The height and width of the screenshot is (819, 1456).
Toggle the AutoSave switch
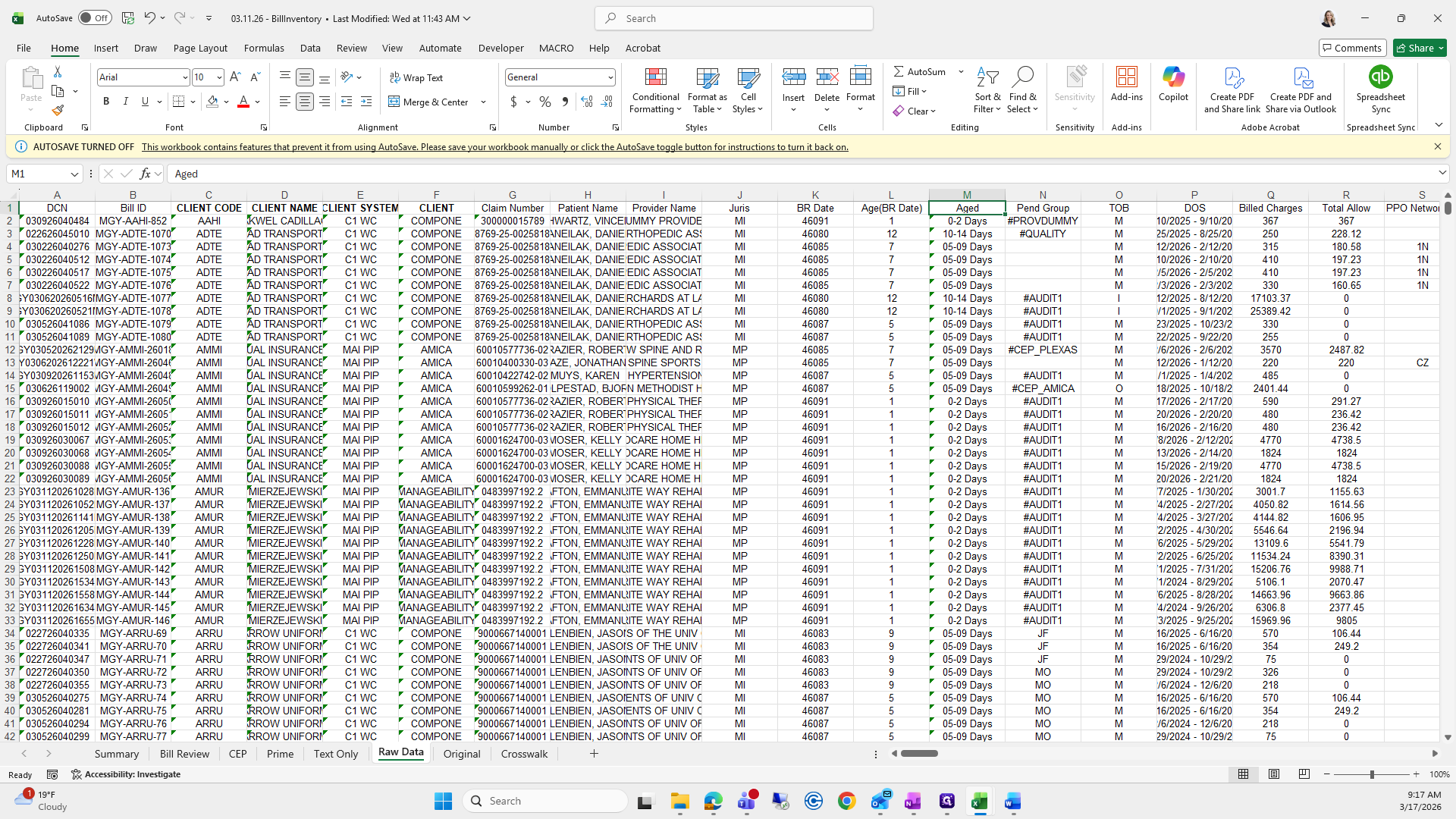[95, 18]
